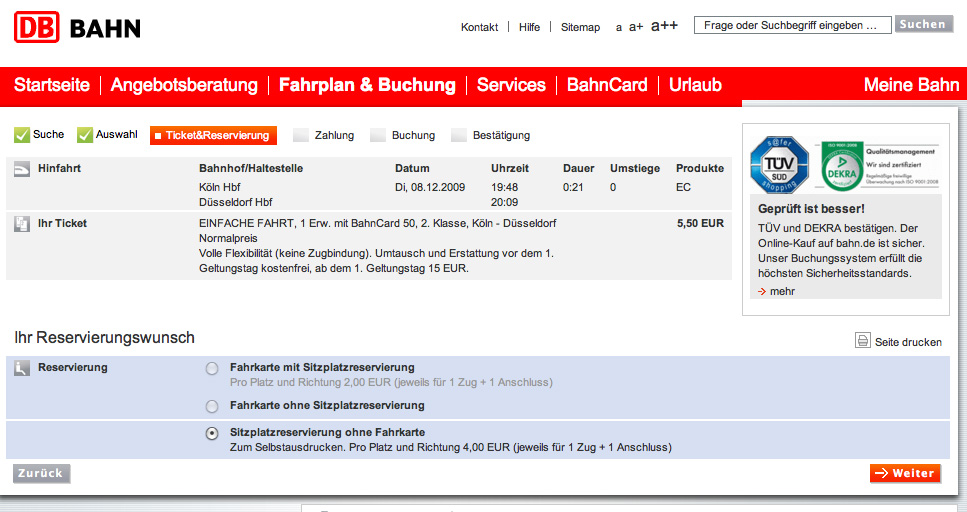This screenshot has width=967, height=512.
Task: Click the Buchung step box icon
Action: (377, 135)
